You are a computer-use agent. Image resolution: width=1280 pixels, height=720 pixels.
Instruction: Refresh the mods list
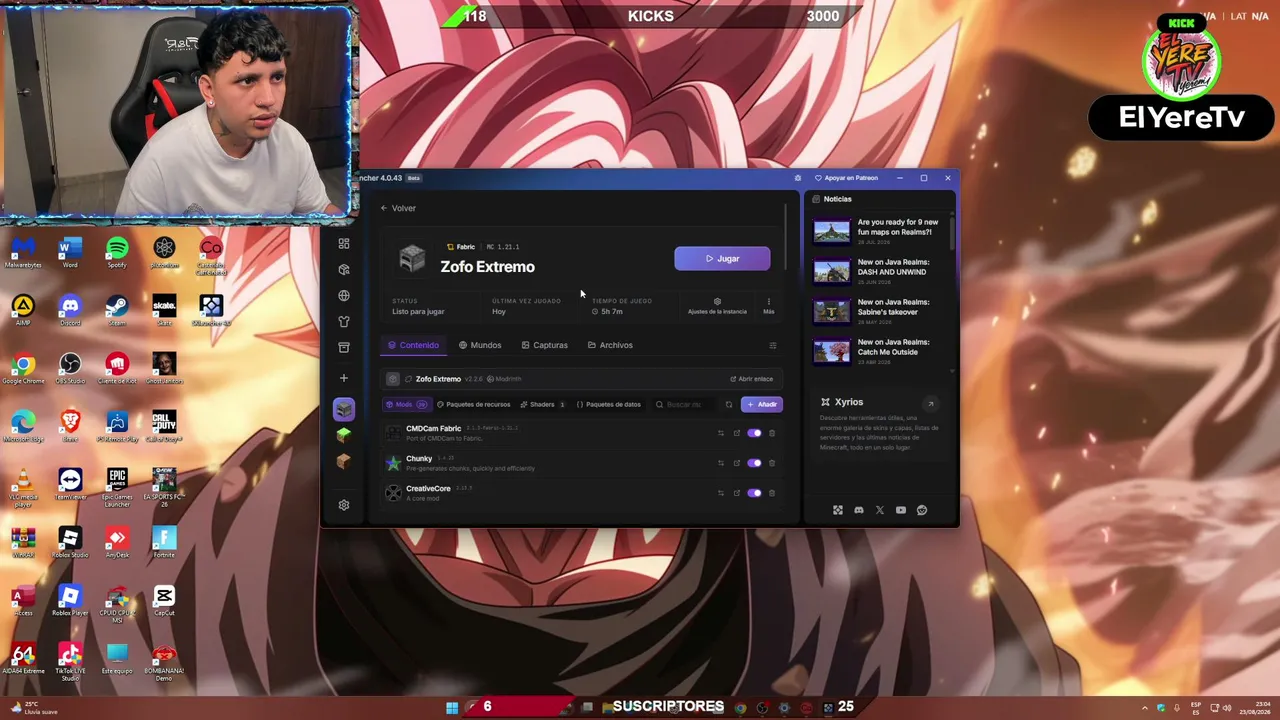[x=728, y=405]
